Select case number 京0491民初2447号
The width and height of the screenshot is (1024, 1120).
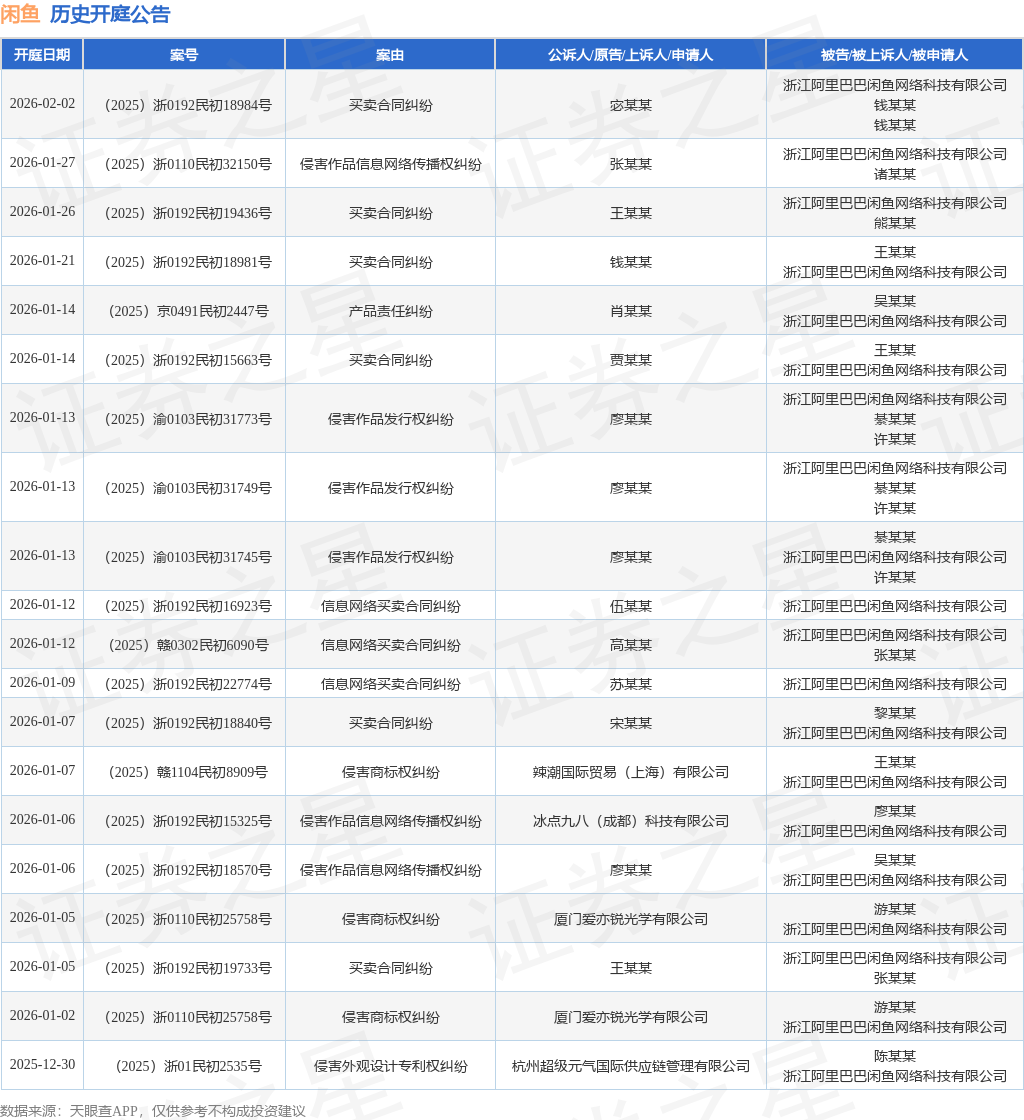click(188, 311)
